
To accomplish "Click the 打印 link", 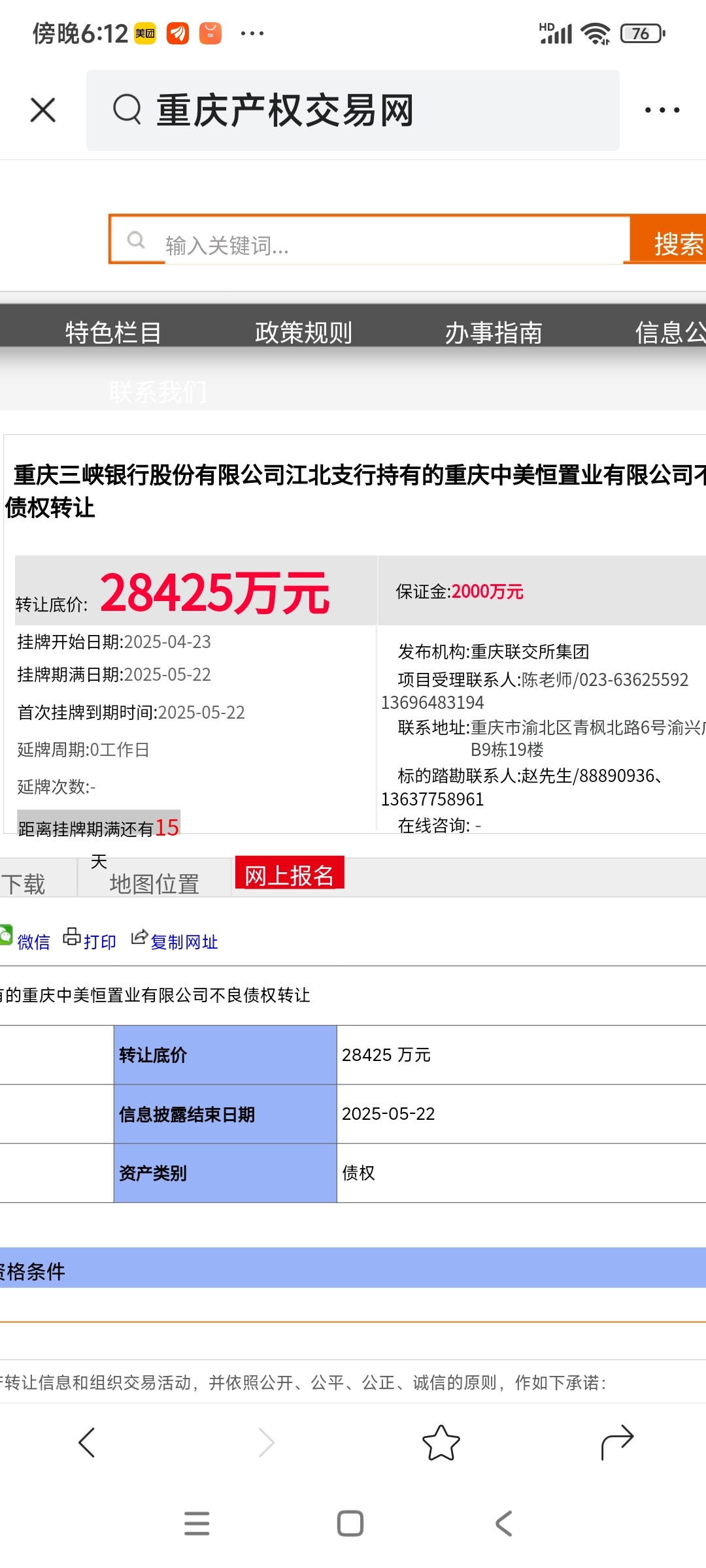I will coord(100,941).
